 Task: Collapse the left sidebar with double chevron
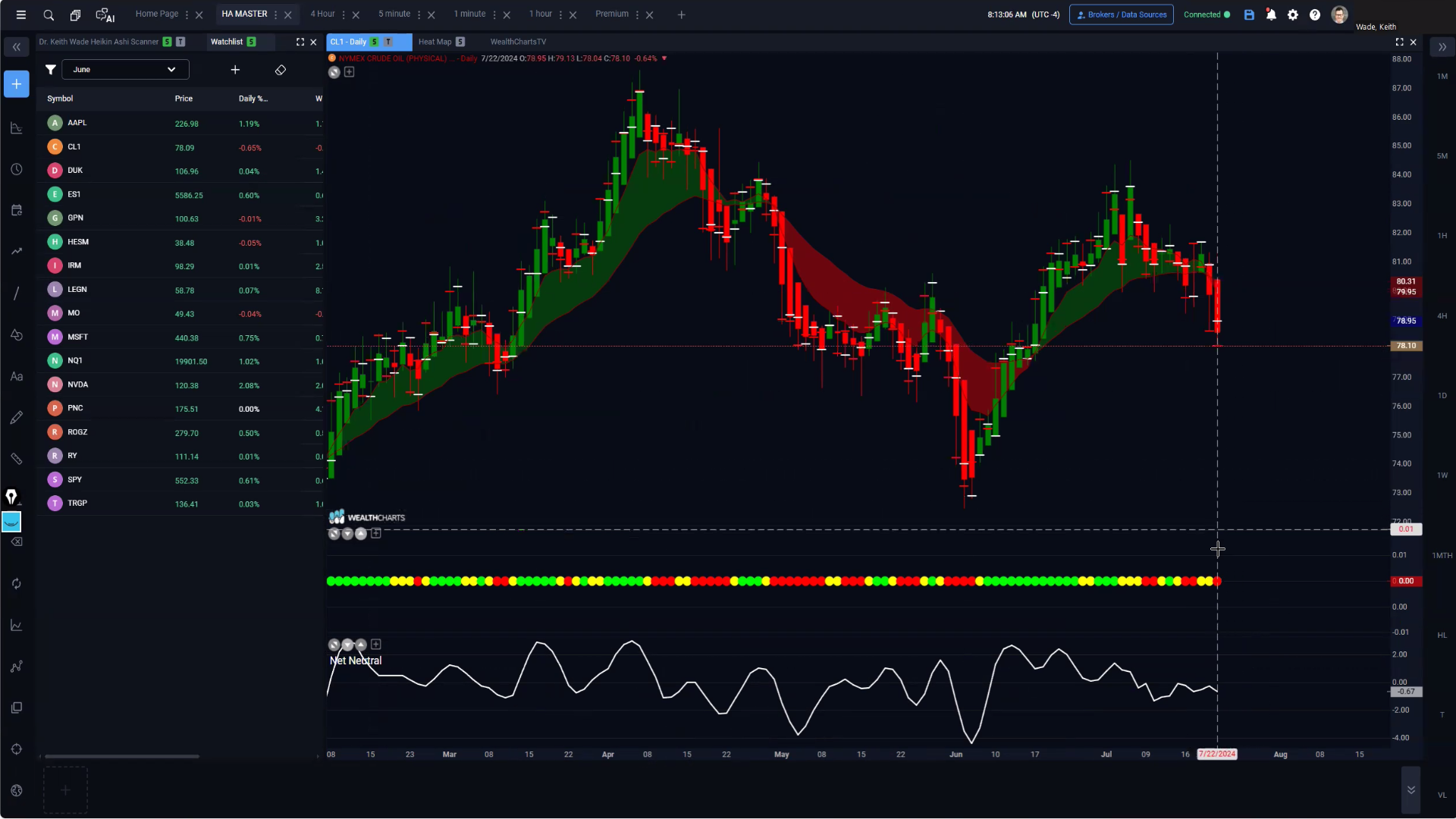pyautogui.click(x=16, y=47)
